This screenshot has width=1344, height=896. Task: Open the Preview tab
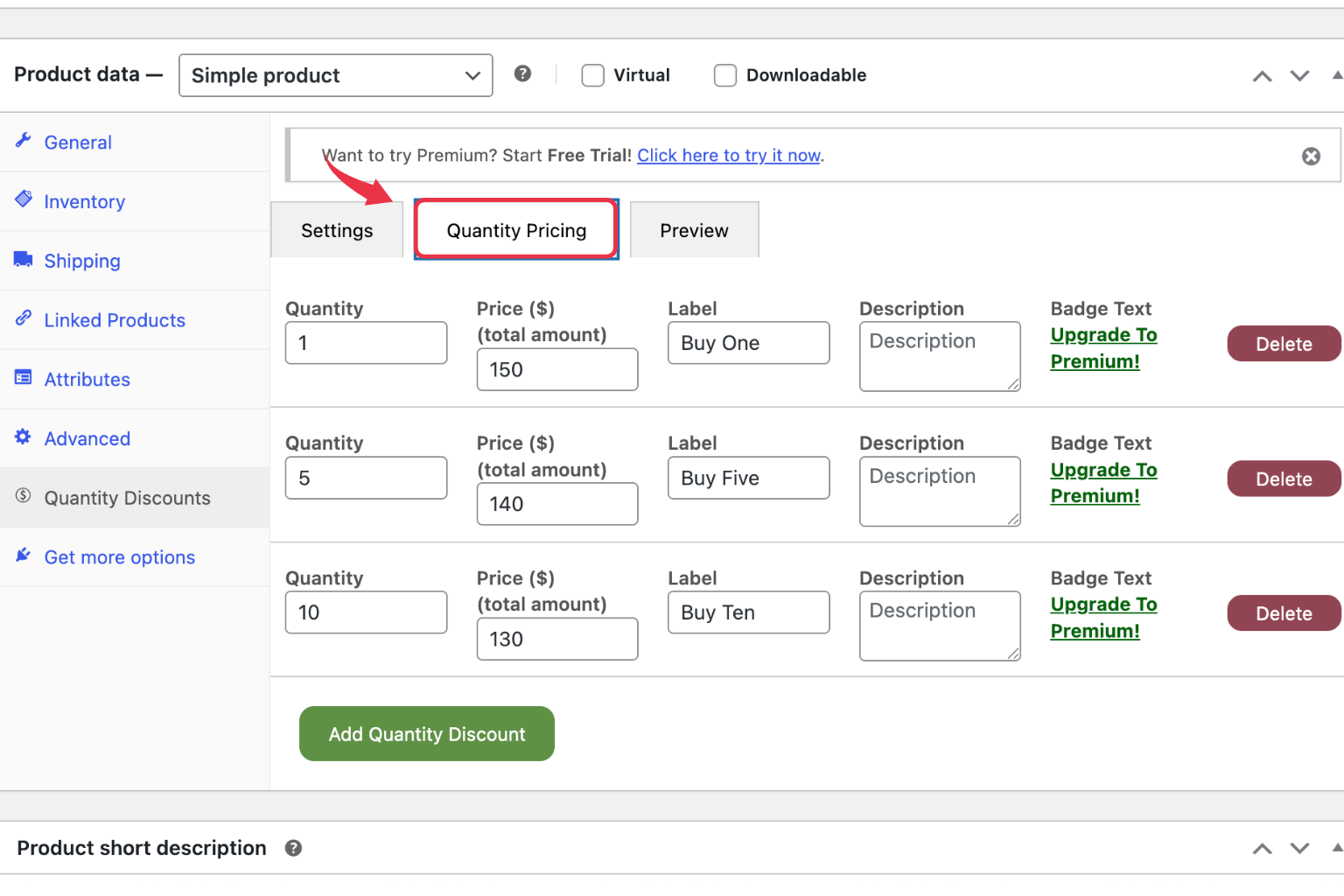[x=694, y=231]
